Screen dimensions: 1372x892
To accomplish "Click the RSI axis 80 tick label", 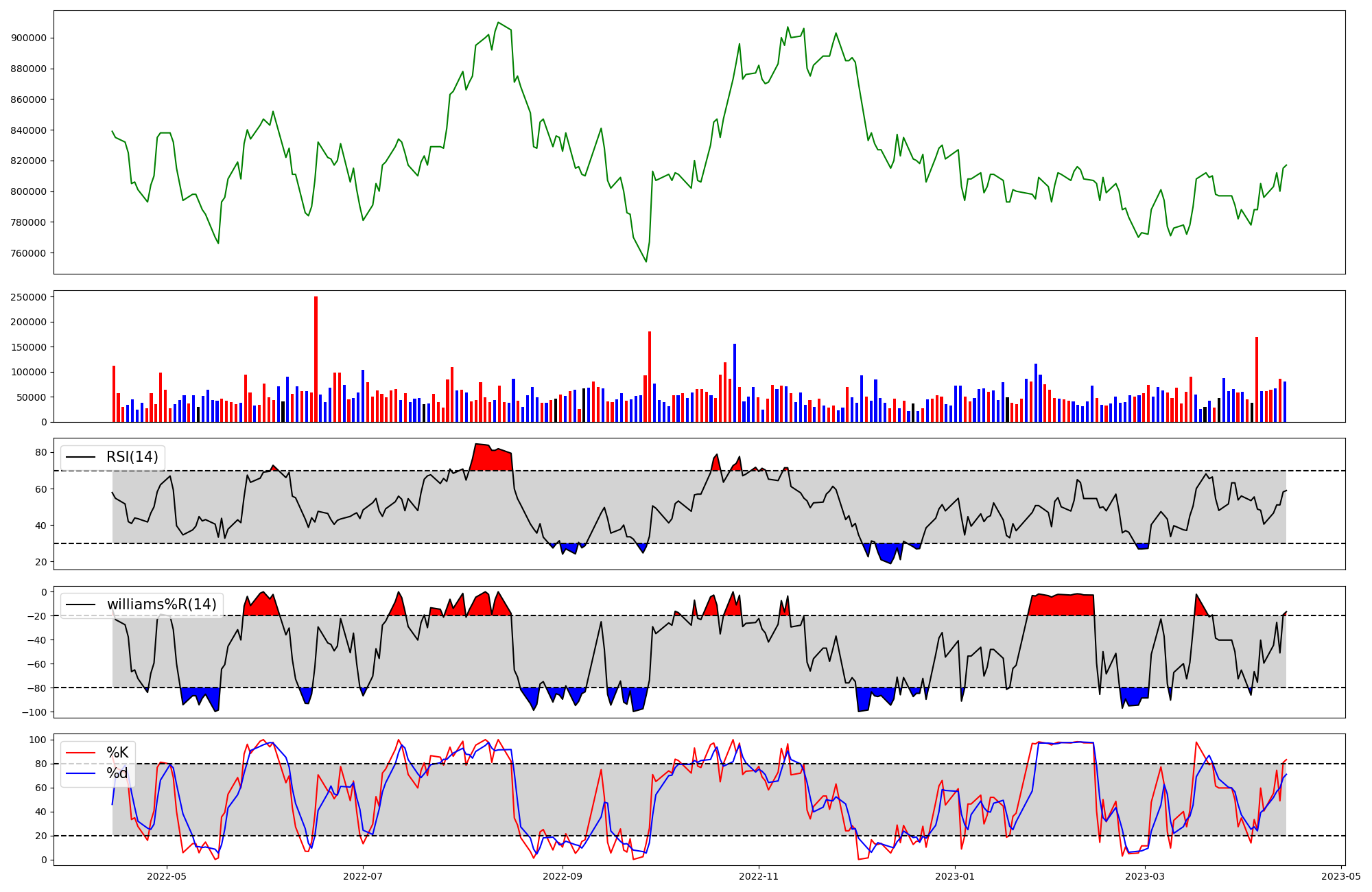I will pos(41,453).
